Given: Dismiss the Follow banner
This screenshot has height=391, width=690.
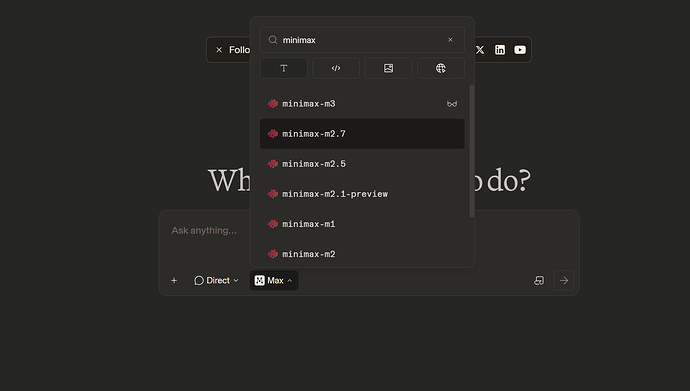Looking at the screenshot, I should 219,50.
